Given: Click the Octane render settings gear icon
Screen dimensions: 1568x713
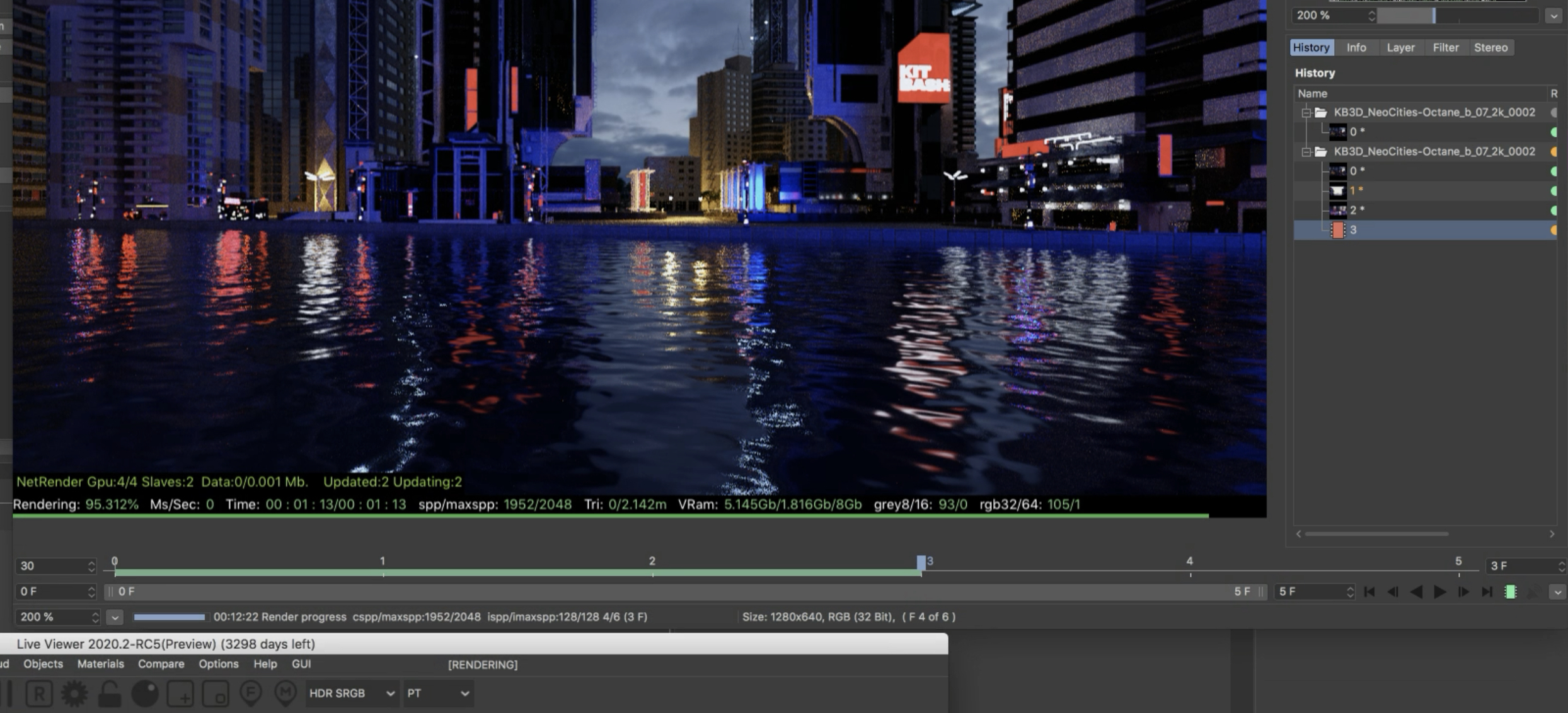Looking at the screenshot, I should (x=74, y=693).
